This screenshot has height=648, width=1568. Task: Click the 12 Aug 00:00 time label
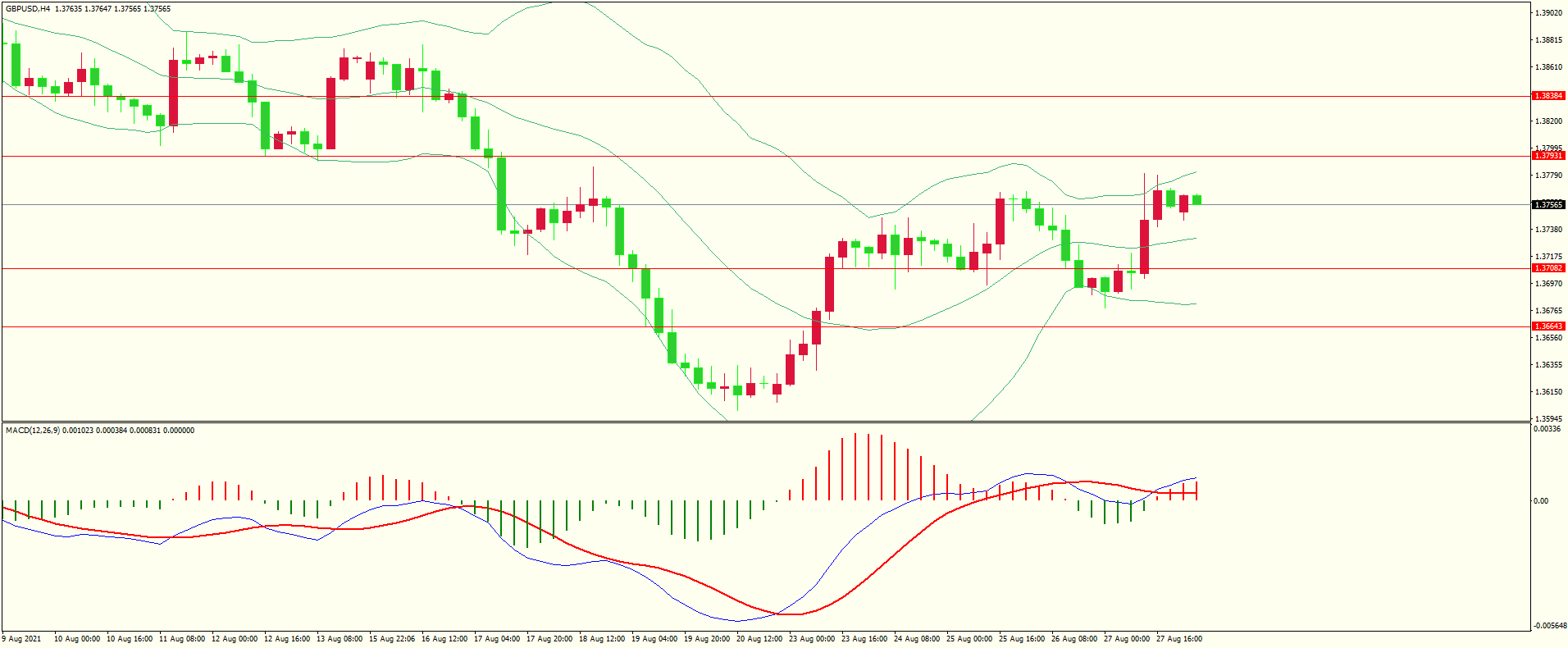coord(235,639)
